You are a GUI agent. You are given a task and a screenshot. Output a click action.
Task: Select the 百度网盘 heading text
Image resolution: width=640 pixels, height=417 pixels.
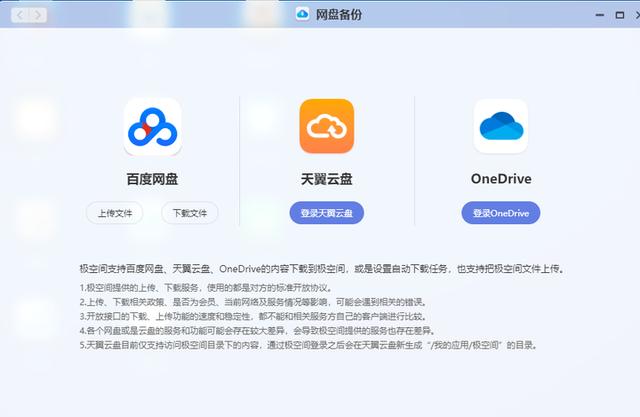(152, 179)
